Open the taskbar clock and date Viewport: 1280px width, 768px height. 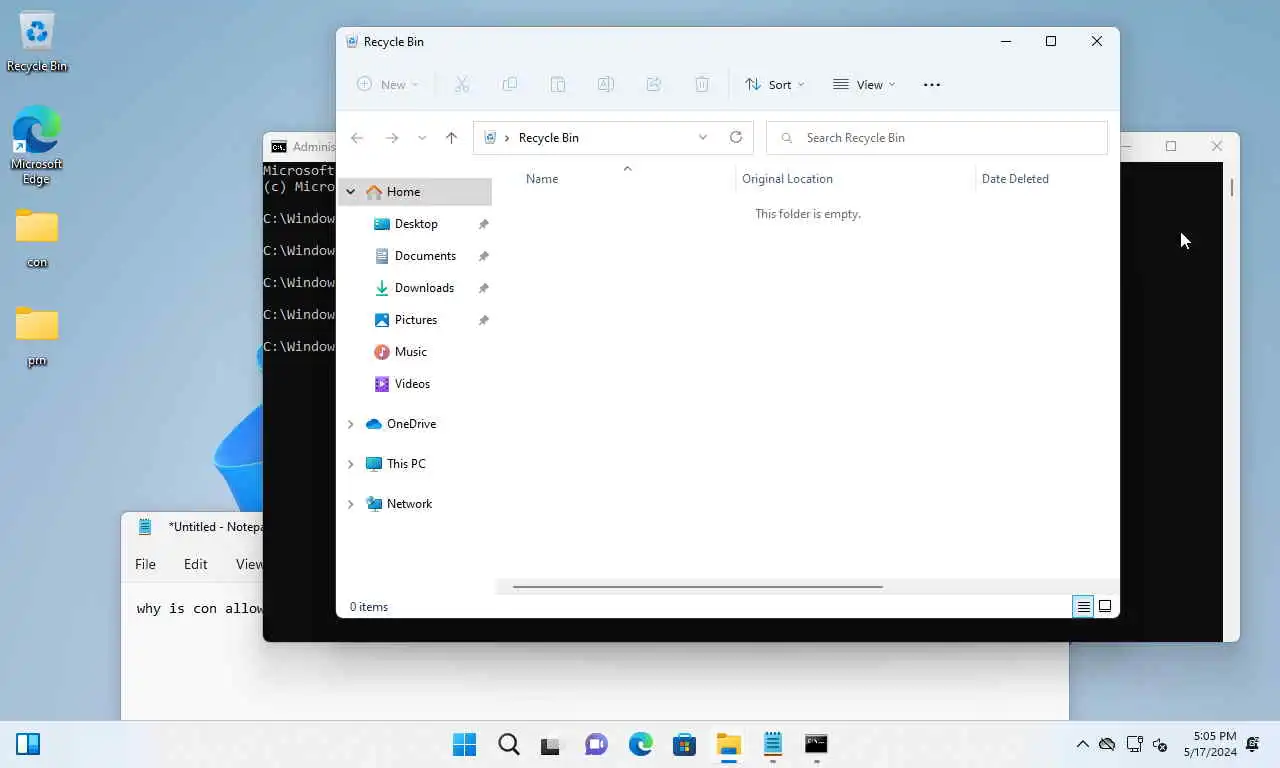coord(1210,744)
